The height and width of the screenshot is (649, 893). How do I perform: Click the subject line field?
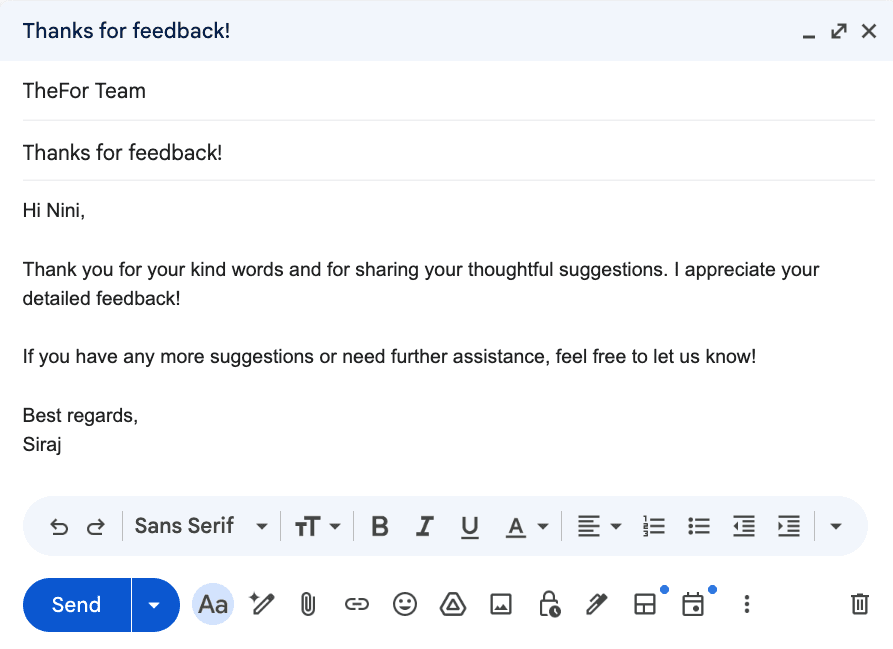448,153
